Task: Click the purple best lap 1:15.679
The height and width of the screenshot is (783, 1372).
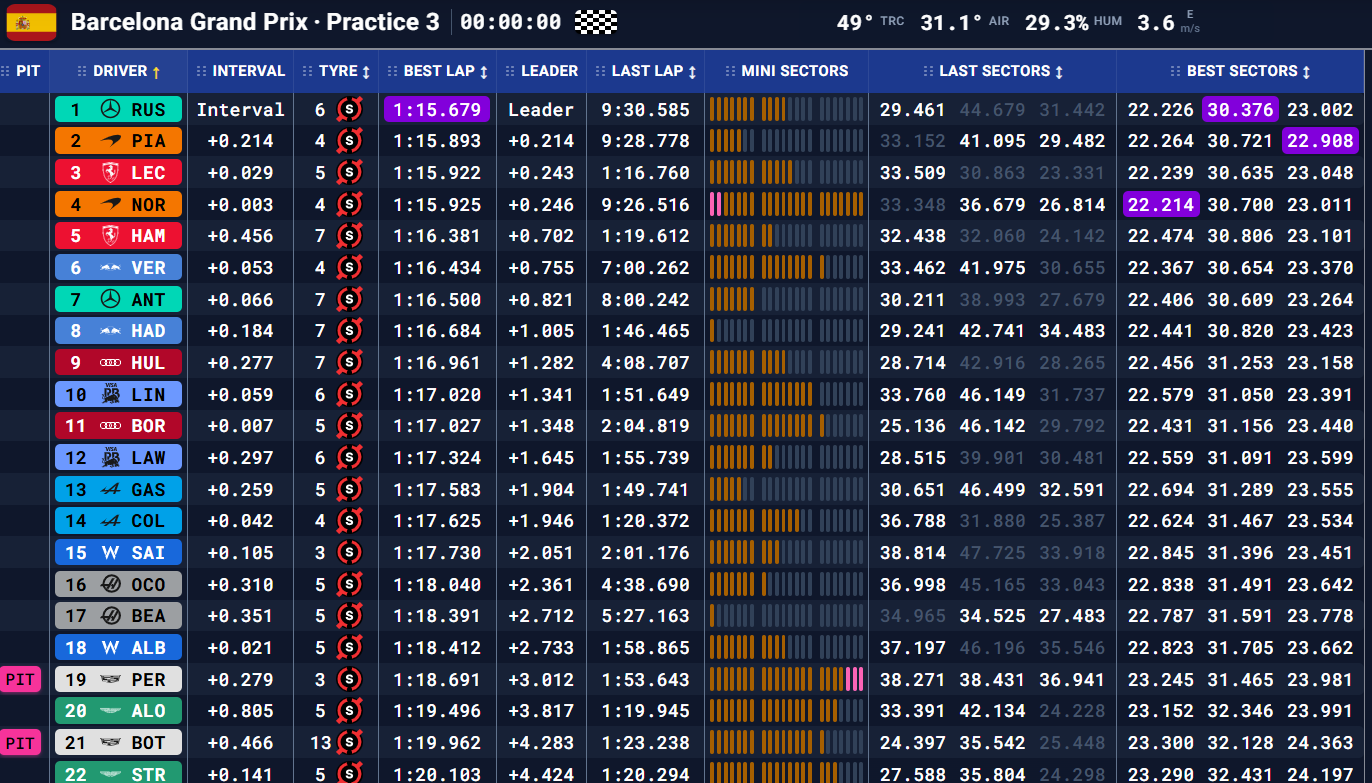Action: pyautogui.click(x=437, y=109)
